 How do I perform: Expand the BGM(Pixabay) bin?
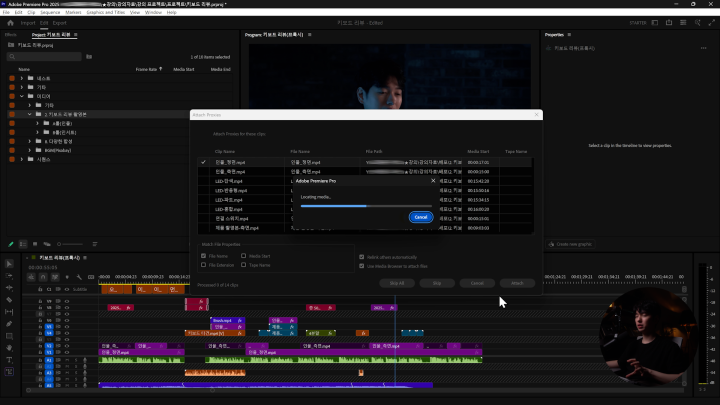pyautogui.click(x=29, y=150)
